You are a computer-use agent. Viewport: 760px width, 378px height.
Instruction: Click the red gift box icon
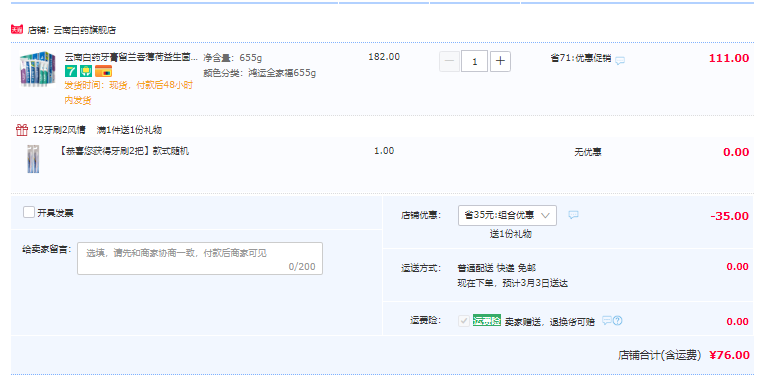point(22,129)
